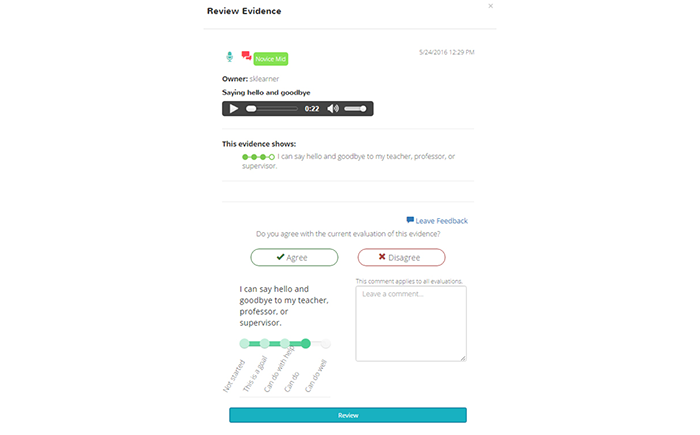The image size is (700, 435).
Task: Click the Disagree button
Action: tap(401, 257)
